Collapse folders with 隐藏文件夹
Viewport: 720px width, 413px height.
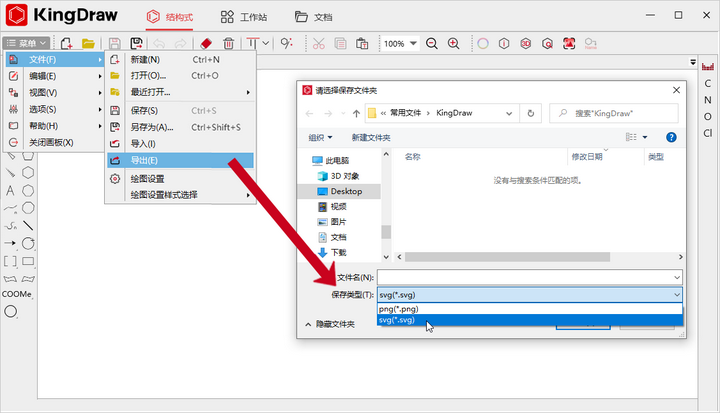click(330, 324)
